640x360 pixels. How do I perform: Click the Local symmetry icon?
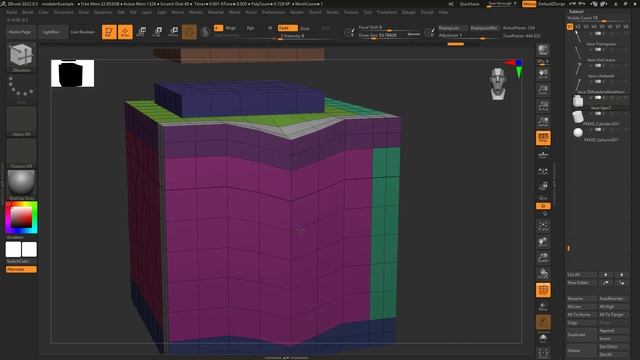(543, 172)
